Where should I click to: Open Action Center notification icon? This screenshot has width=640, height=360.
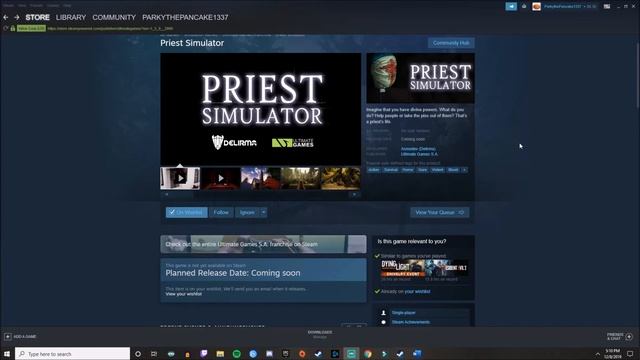[x=630, y=353]
